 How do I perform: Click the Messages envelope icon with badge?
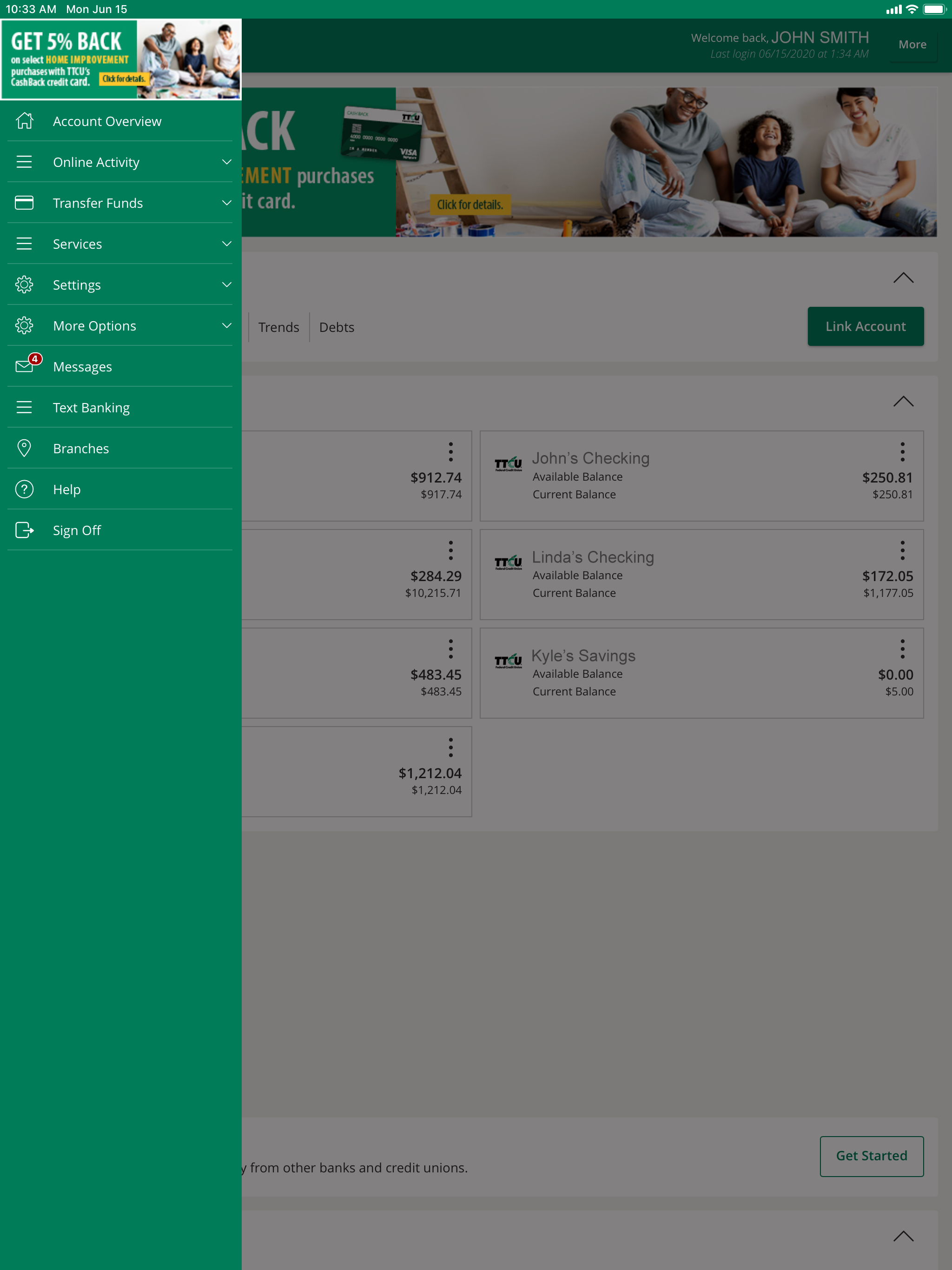click(25, 366)
